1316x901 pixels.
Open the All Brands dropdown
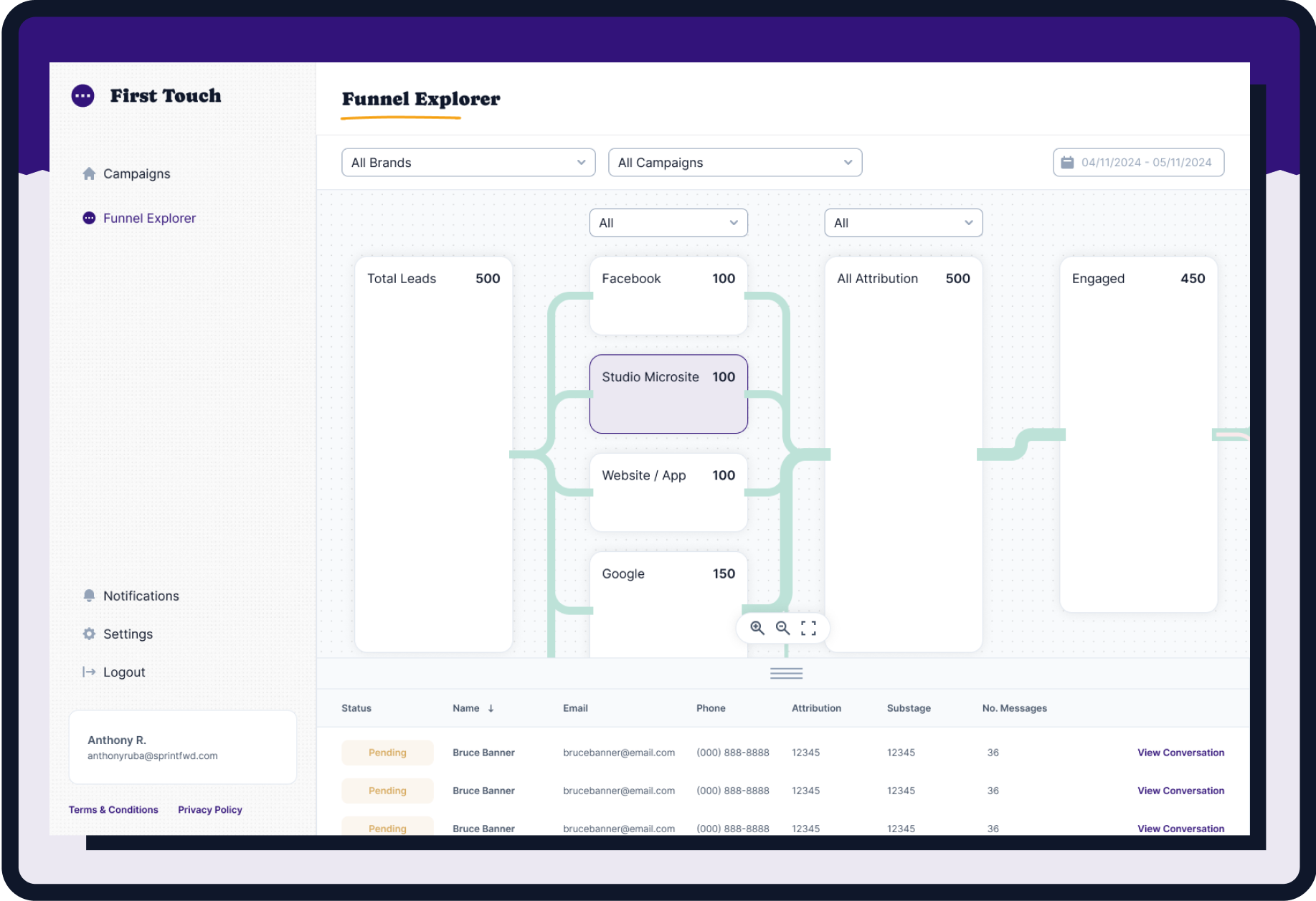[468, 163]
